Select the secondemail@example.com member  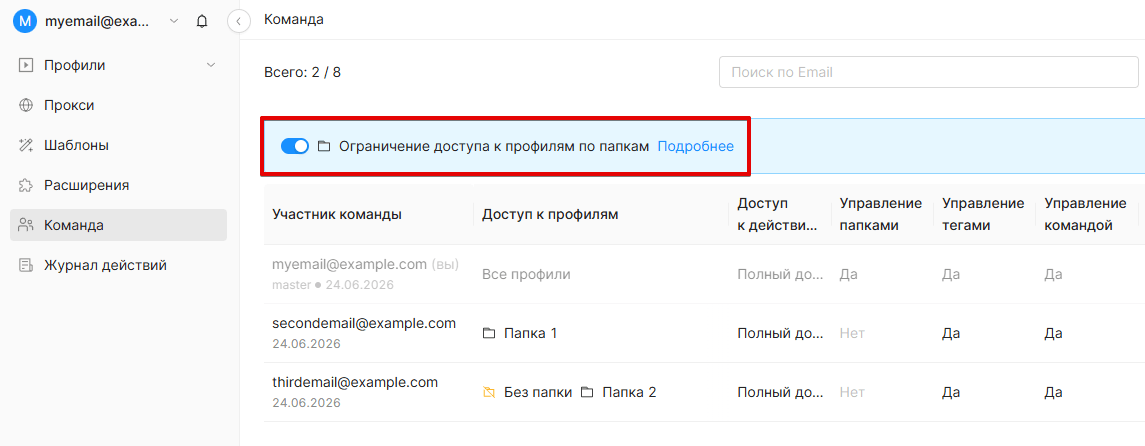point(364,323)
